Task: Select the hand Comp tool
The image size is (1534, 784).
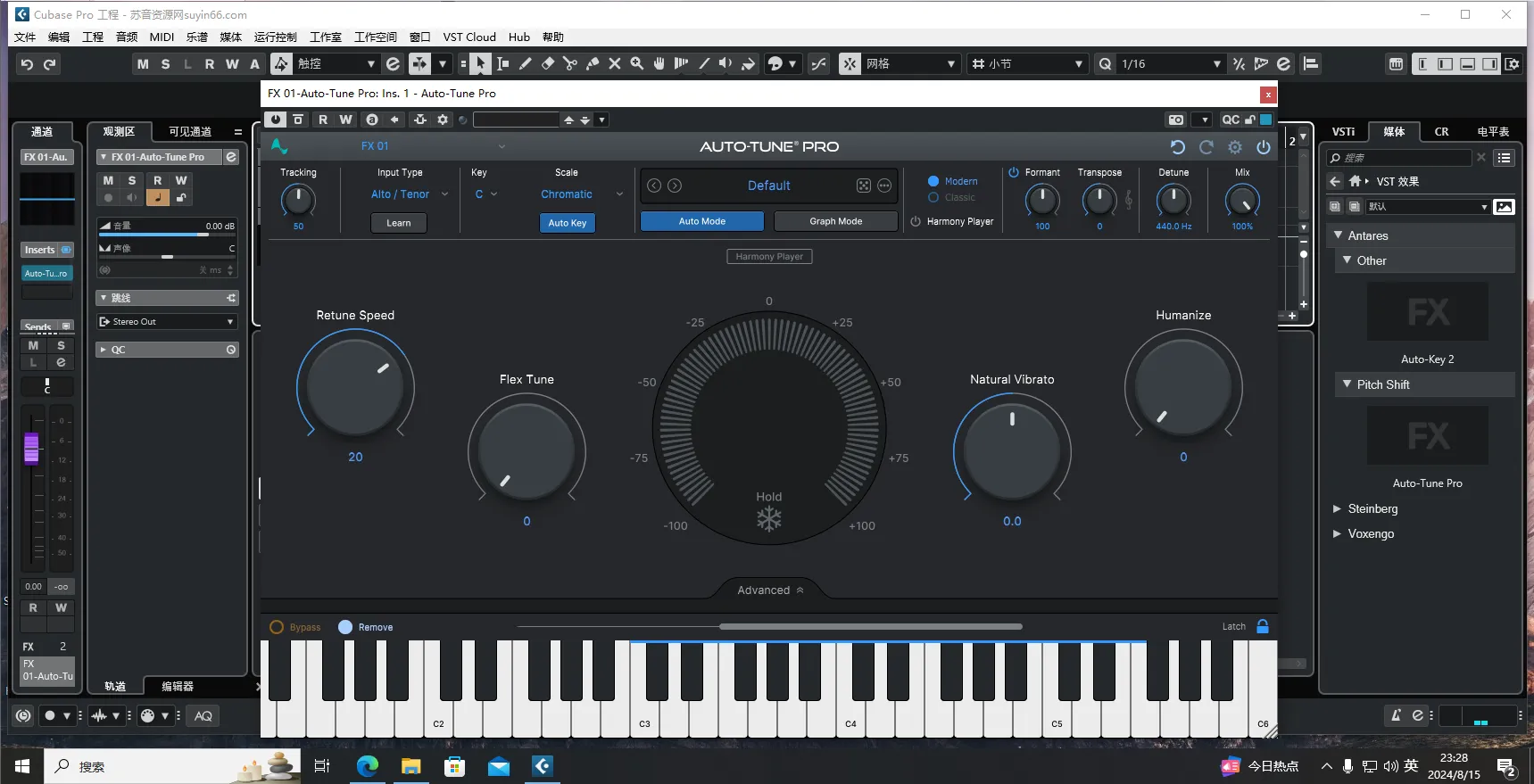Action: point(659,63)
